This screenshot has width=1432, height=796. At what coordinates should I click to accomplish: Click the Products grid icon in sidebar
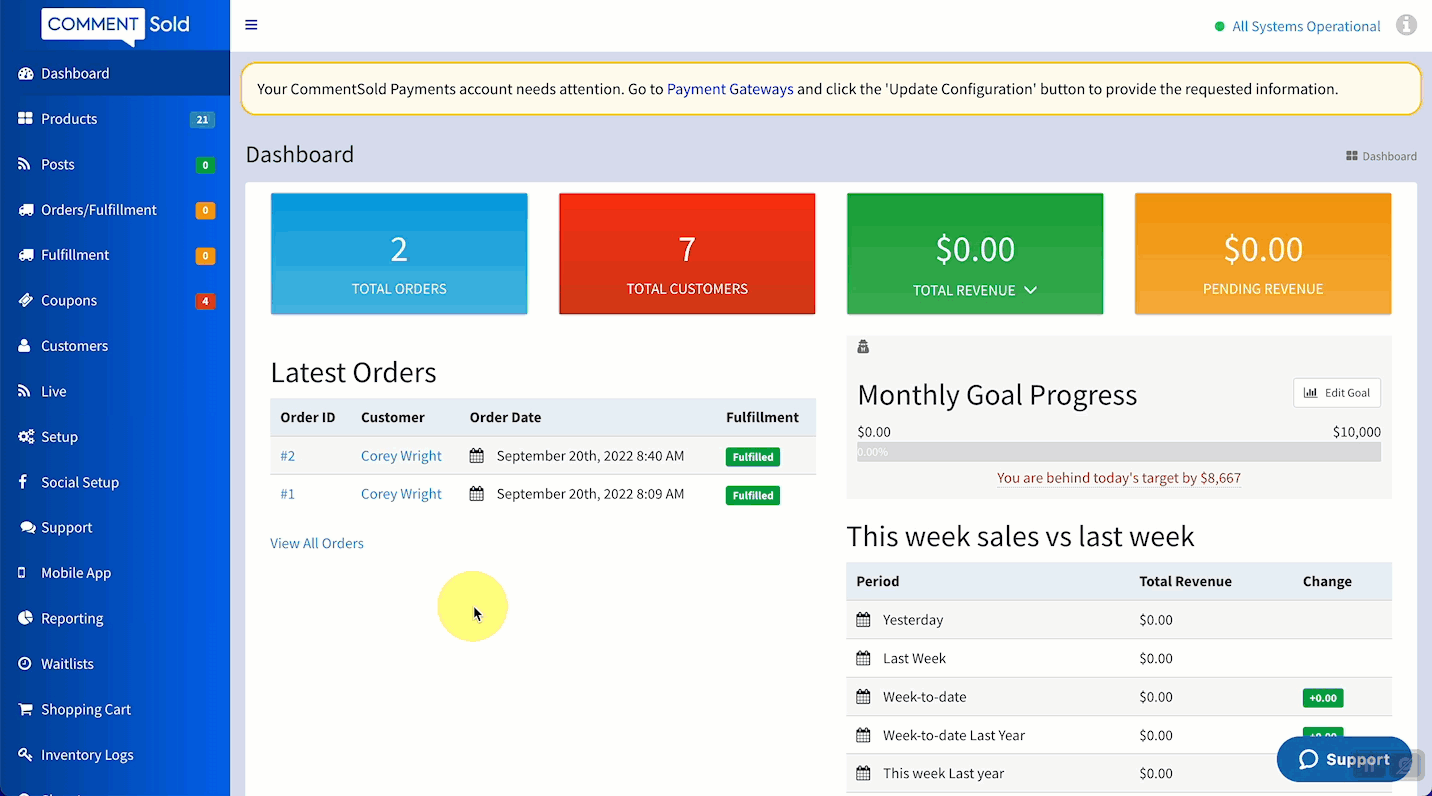tap(25, 119)
